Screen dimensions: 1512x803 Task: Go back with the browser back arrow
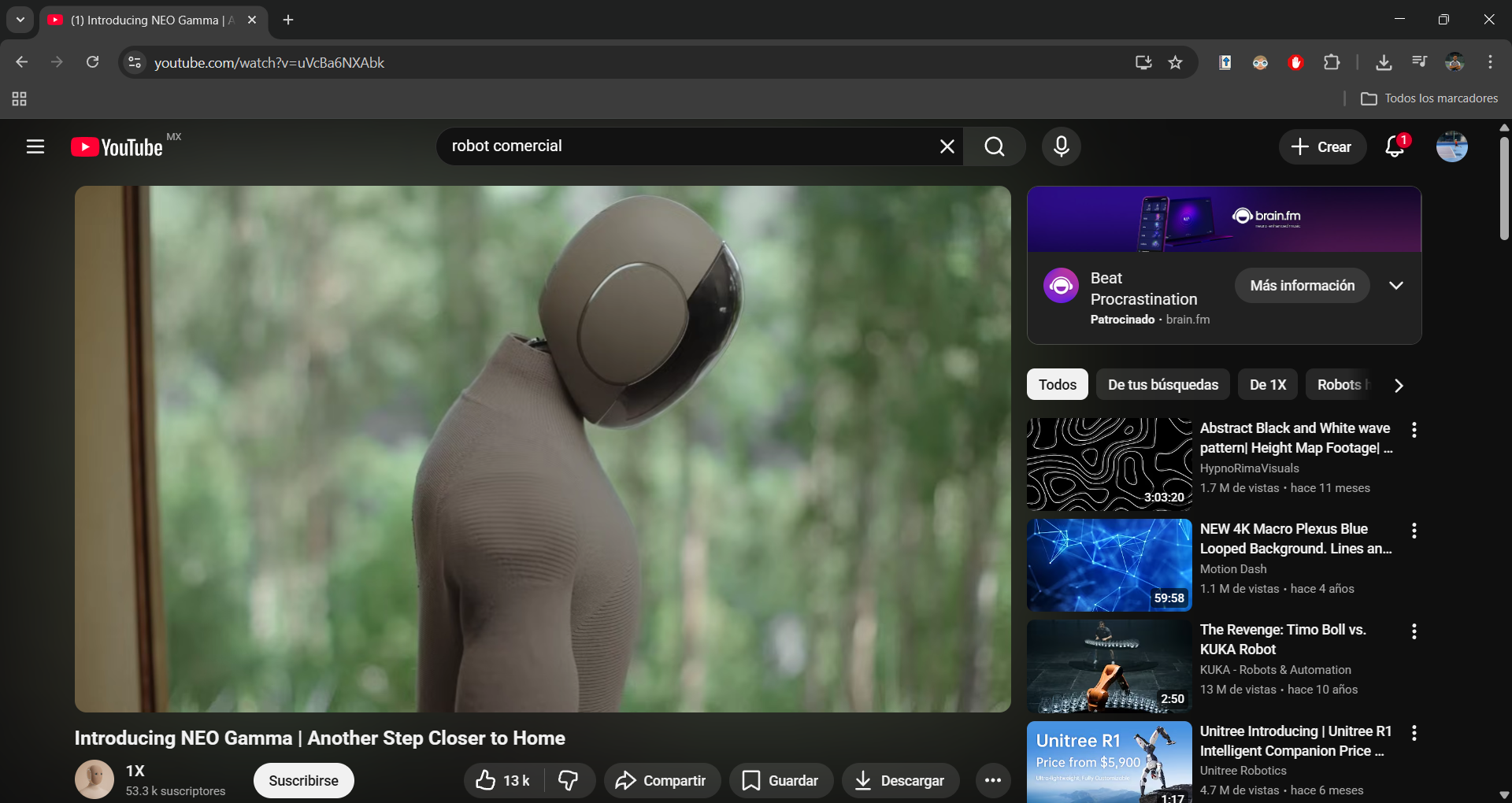[x=22, y=62]
